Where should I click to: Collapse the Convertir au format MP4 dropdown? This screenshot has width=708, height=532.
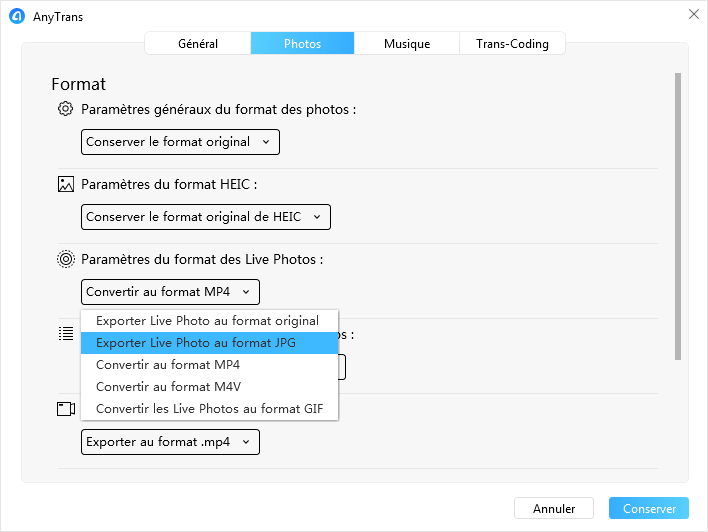pos(170,292)
